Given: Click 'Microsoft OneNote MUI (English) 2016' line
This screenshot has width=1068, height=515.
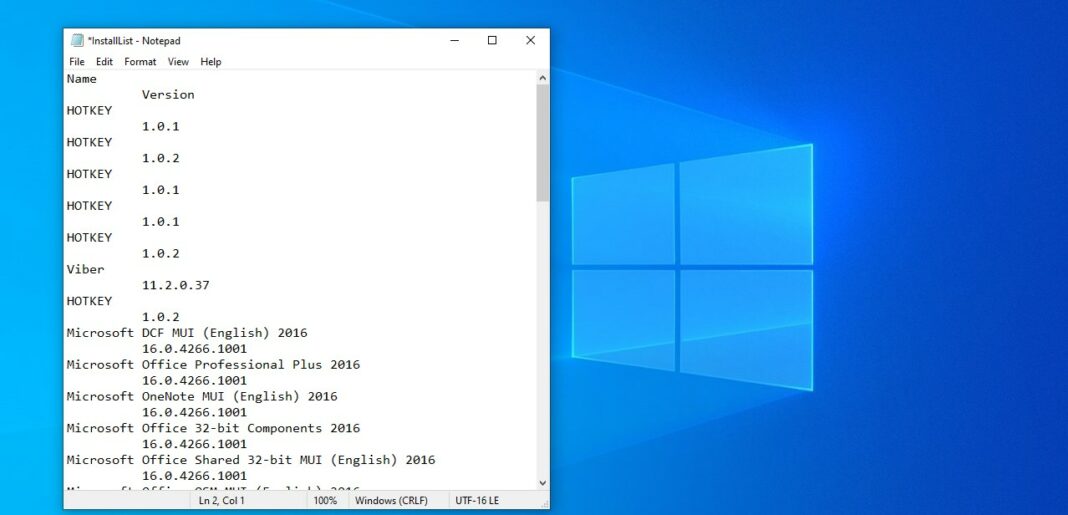Looking at the screenshot, I should tap(202, 396).
